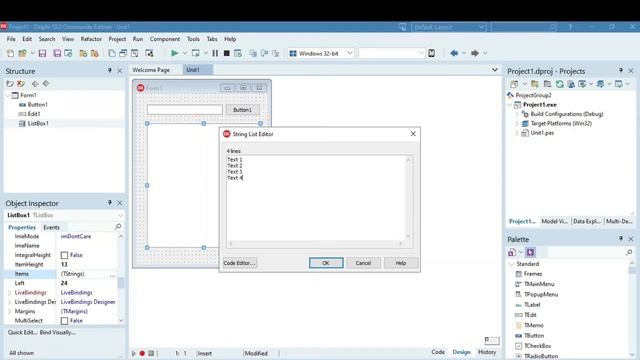The image size is (640, 360).
Task: Select ListBox1 in Structure tree
Action: [38, 123]
